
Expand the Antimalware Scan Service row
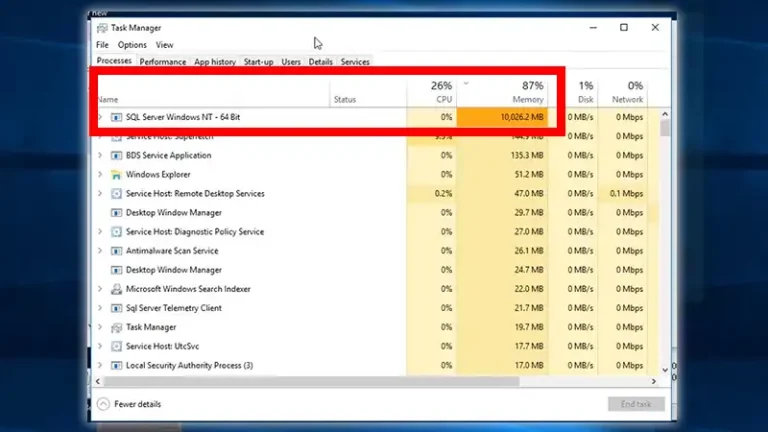[100, 251]
